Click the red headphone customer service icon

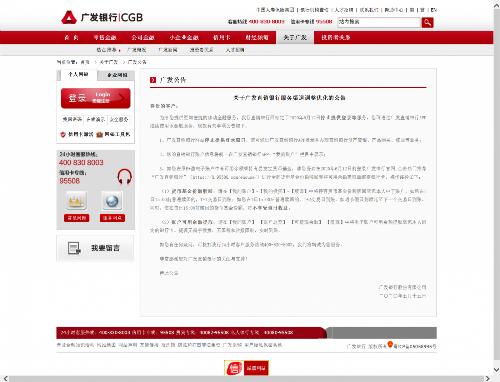click(124, 176)
